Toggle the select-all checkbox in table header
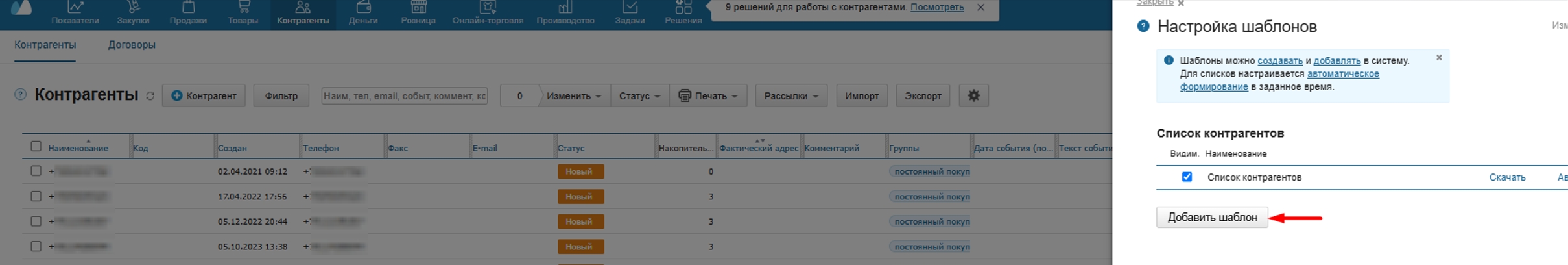Viewport: 1568px width, 265px height. click(36, 147)
